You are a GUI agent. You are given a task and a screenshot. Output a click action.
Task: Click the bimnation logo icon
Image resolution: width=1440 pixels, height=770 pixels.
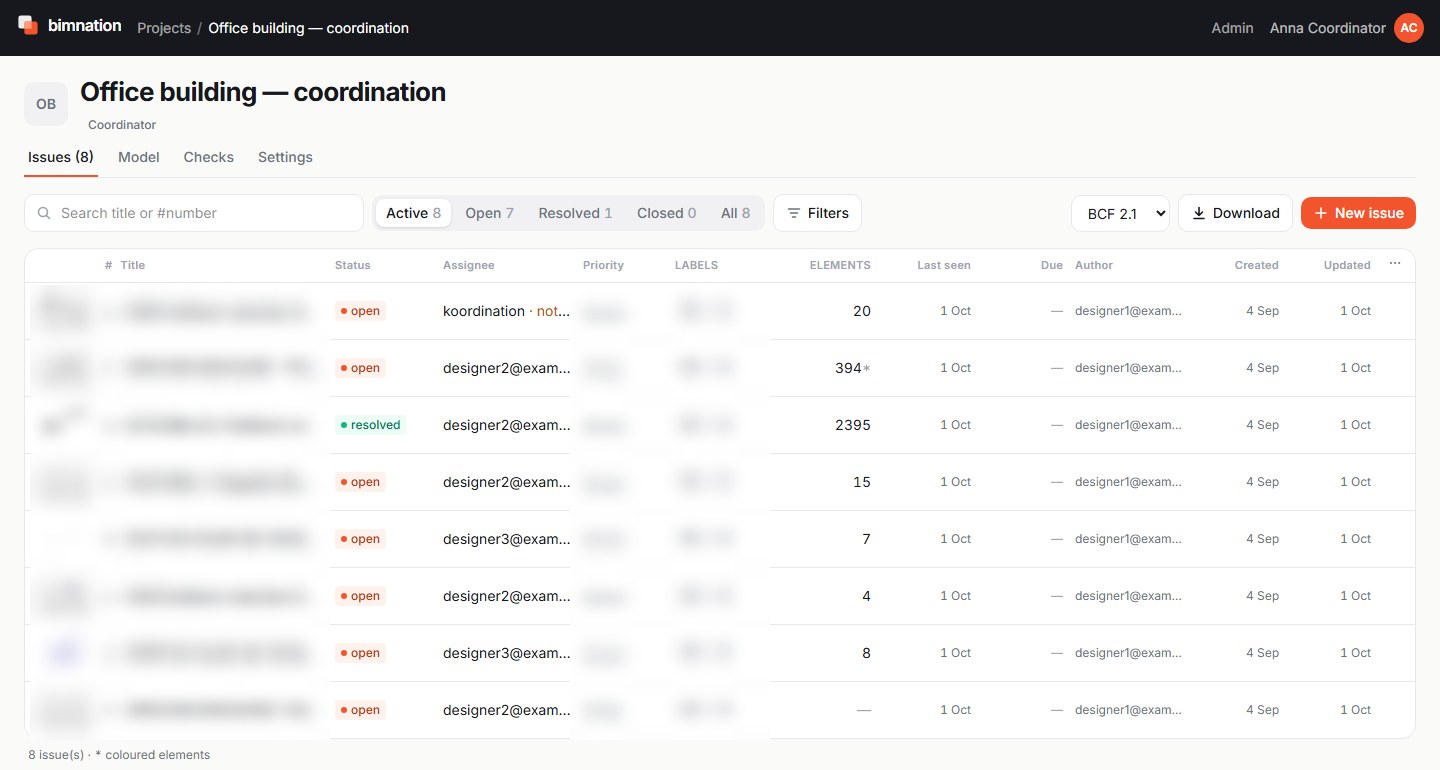click(28, 26)
